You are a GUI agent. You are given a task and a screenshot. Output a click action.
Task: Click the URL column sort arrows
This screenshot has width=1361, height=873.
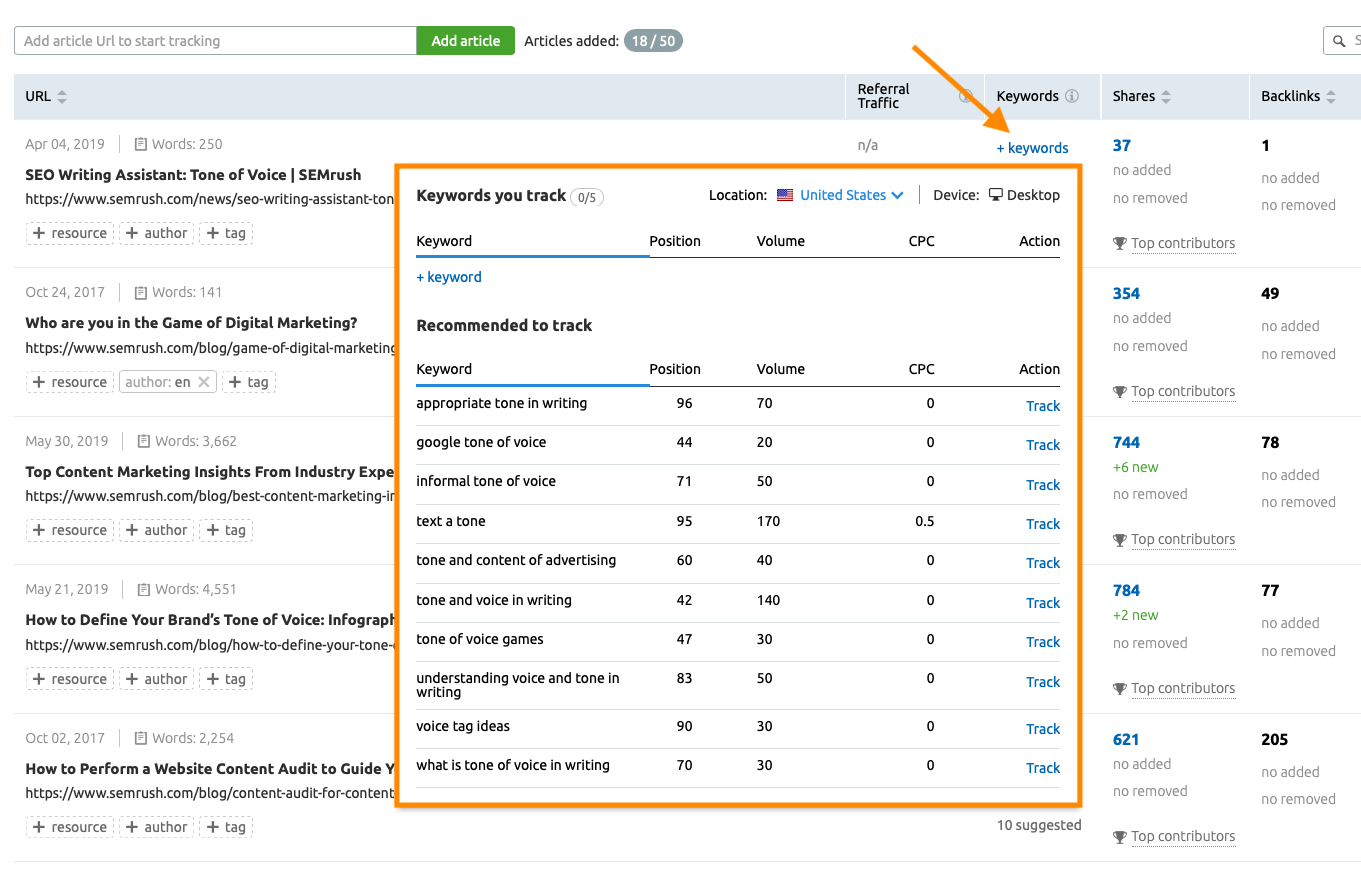[x=61, y=96]
